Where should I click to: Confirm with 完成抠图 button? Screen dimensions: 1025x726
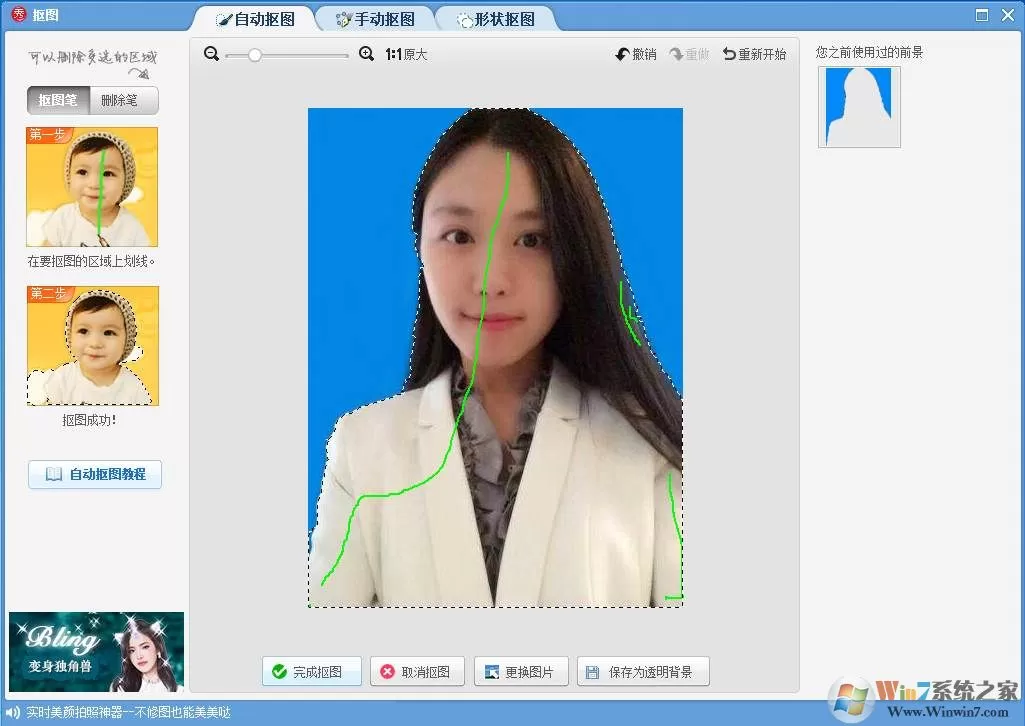click(312, 672)
